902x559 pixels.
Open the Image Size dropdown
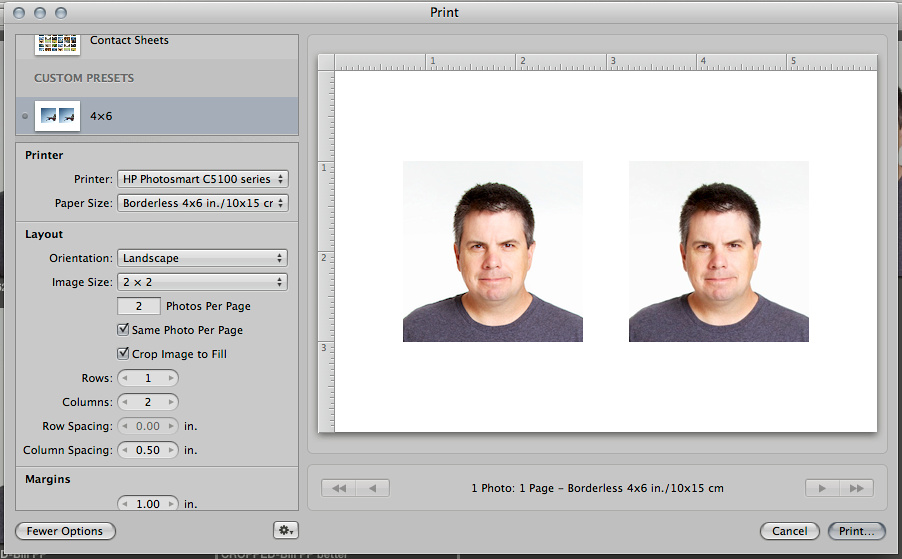point(202,282)
